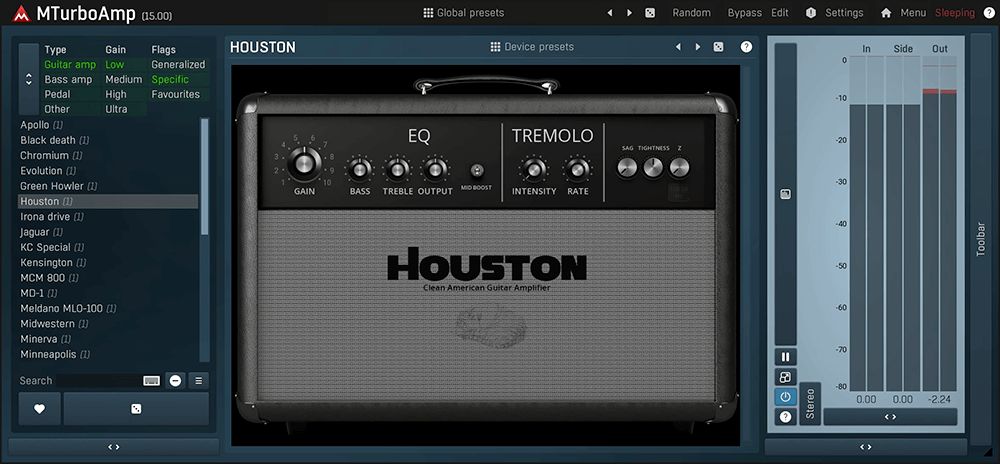Clear search with the minus icon

[x=175, y=381]
